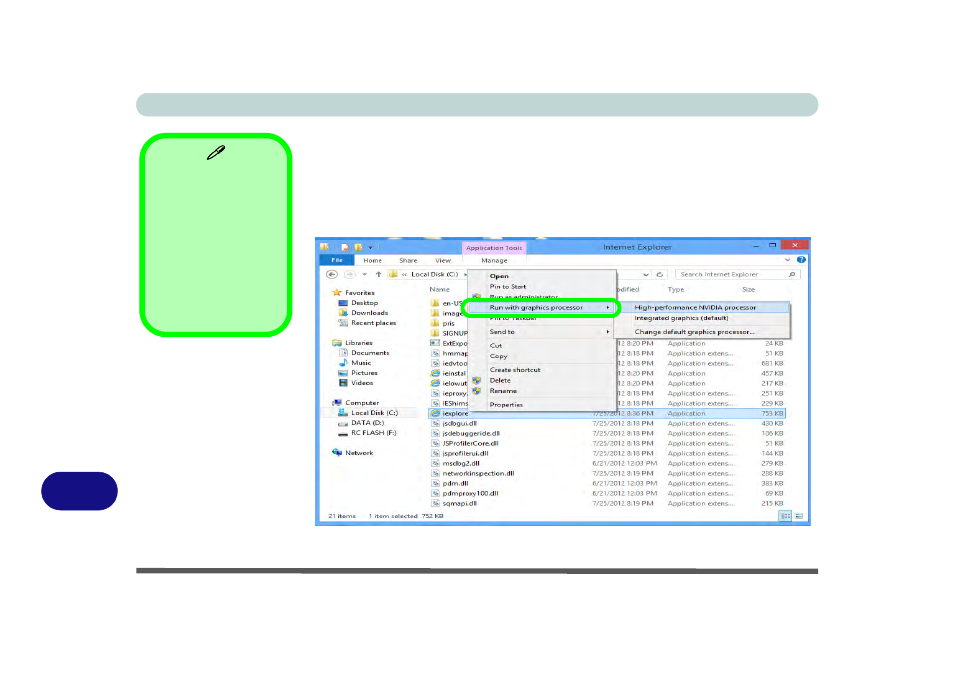Select Network in navigation pane
The image size is (954, 673).
359,453
